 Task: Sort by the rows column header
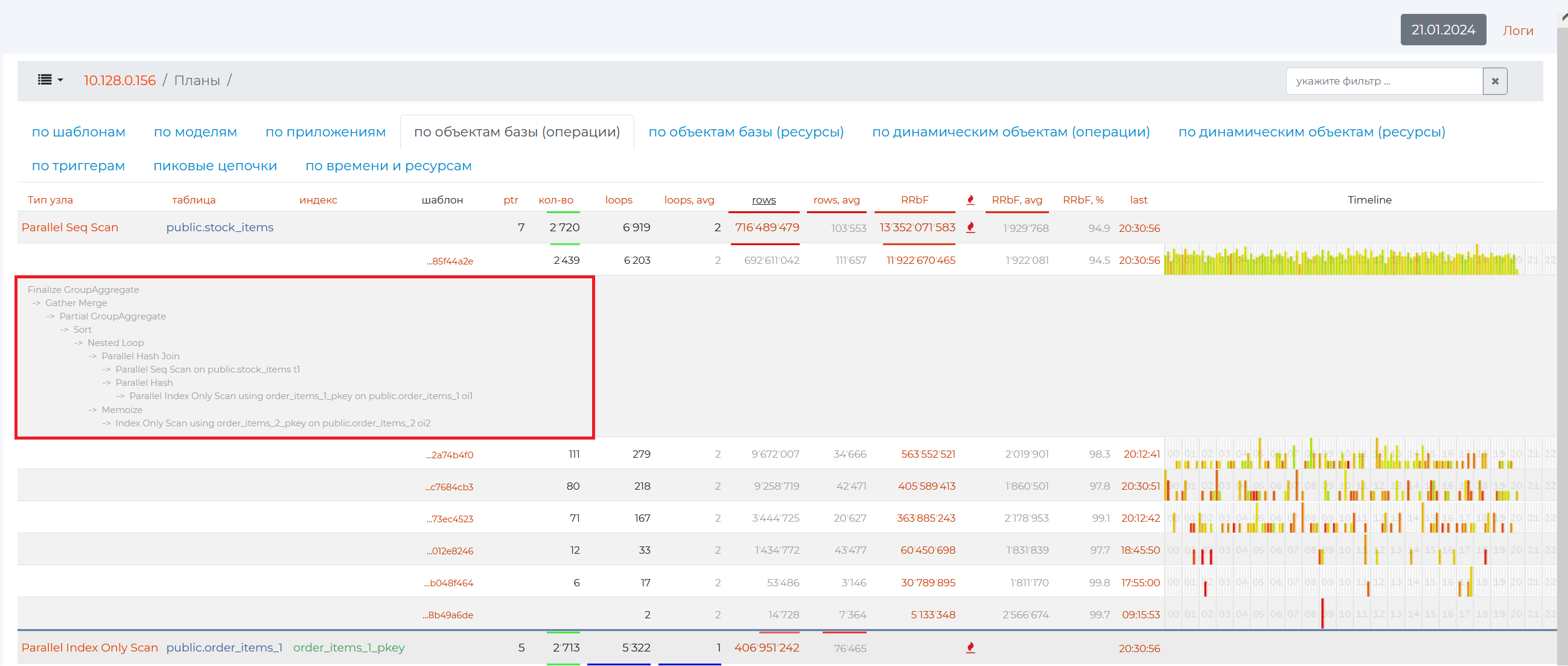point(763,200)
